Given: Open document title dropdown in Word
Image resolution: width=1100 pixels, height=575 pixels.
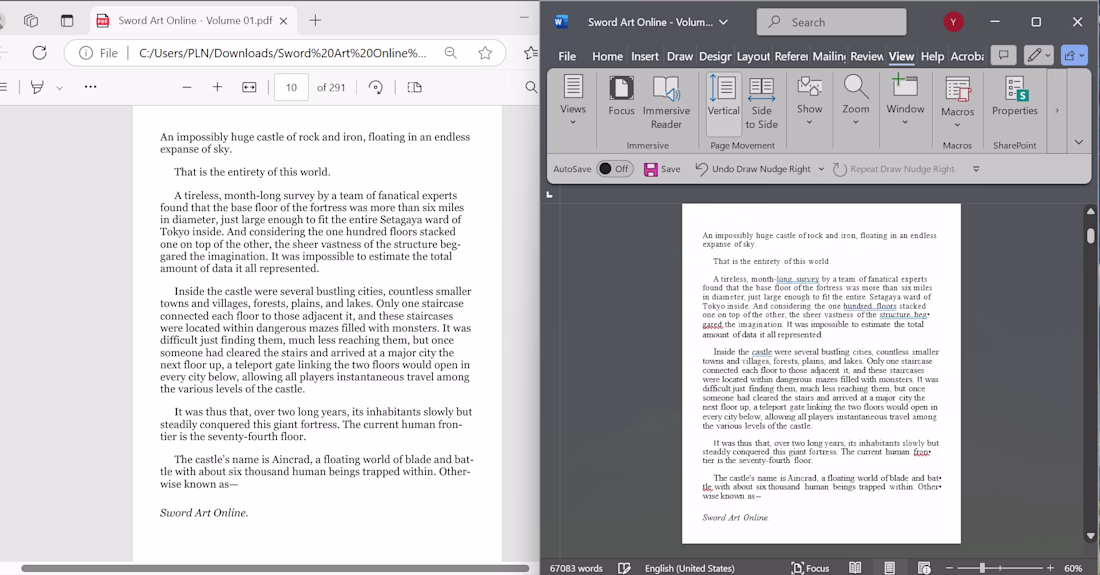Looking at the screenshot, I should tap(723, 22).
